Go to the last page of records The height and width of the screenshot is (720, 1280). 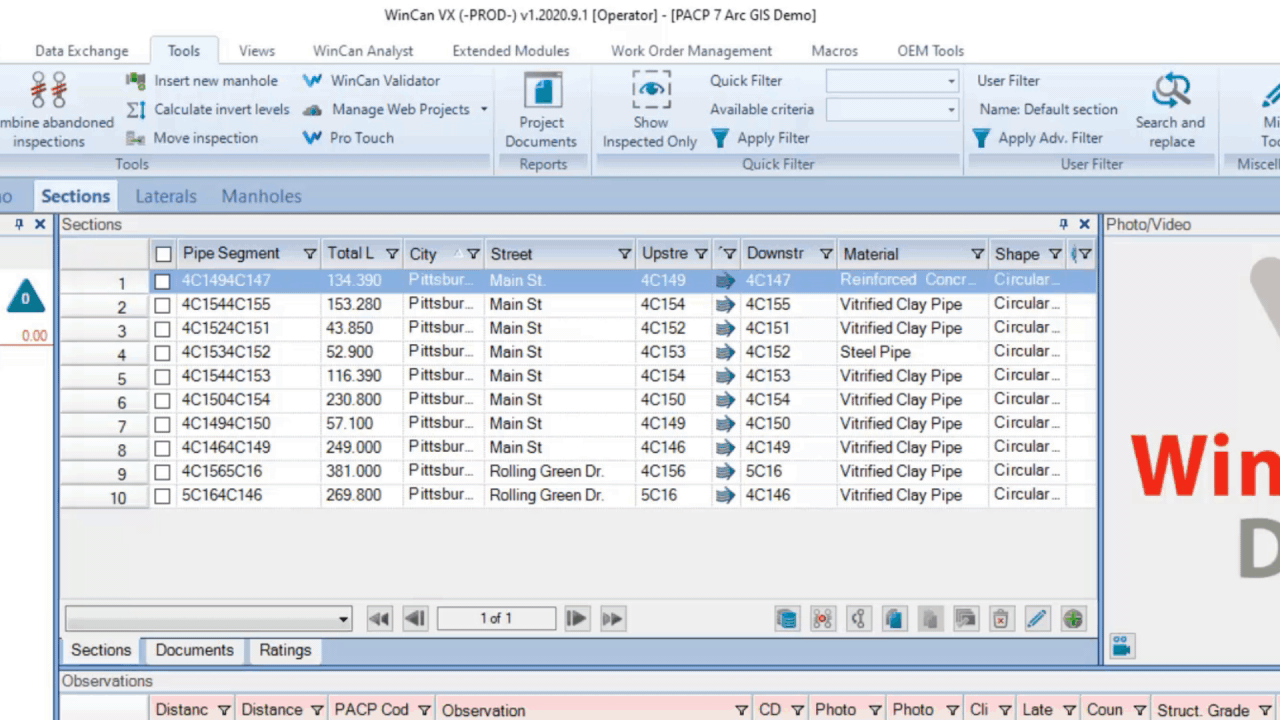tap(613, 619)
